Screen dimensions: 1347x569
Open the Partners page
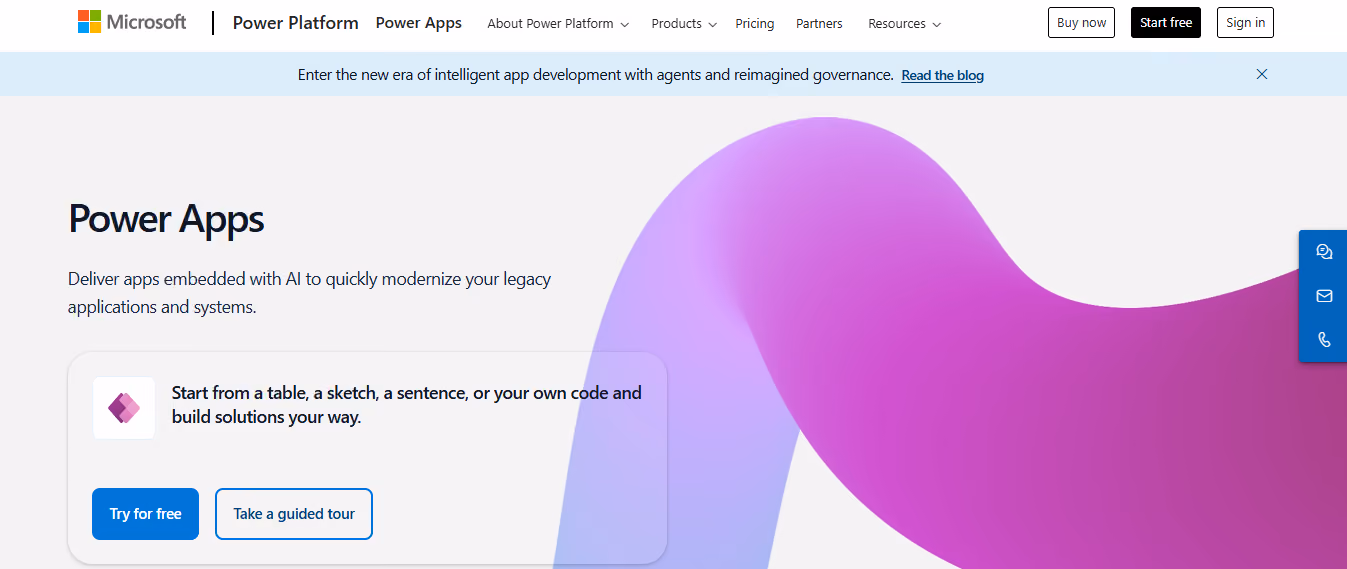pyautogui.click(x=819, y=23)
